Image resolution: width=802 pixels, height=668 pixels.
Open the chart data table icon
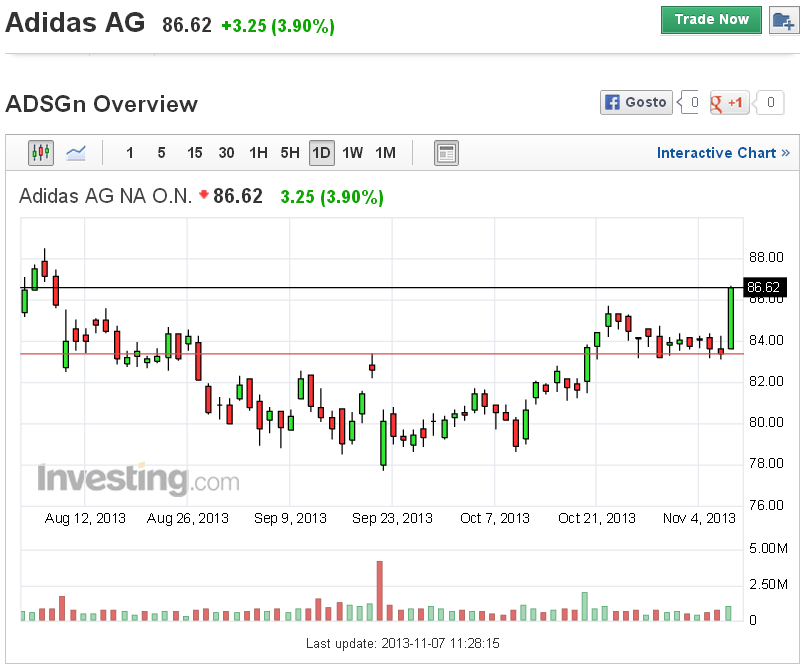coord(446,153)
